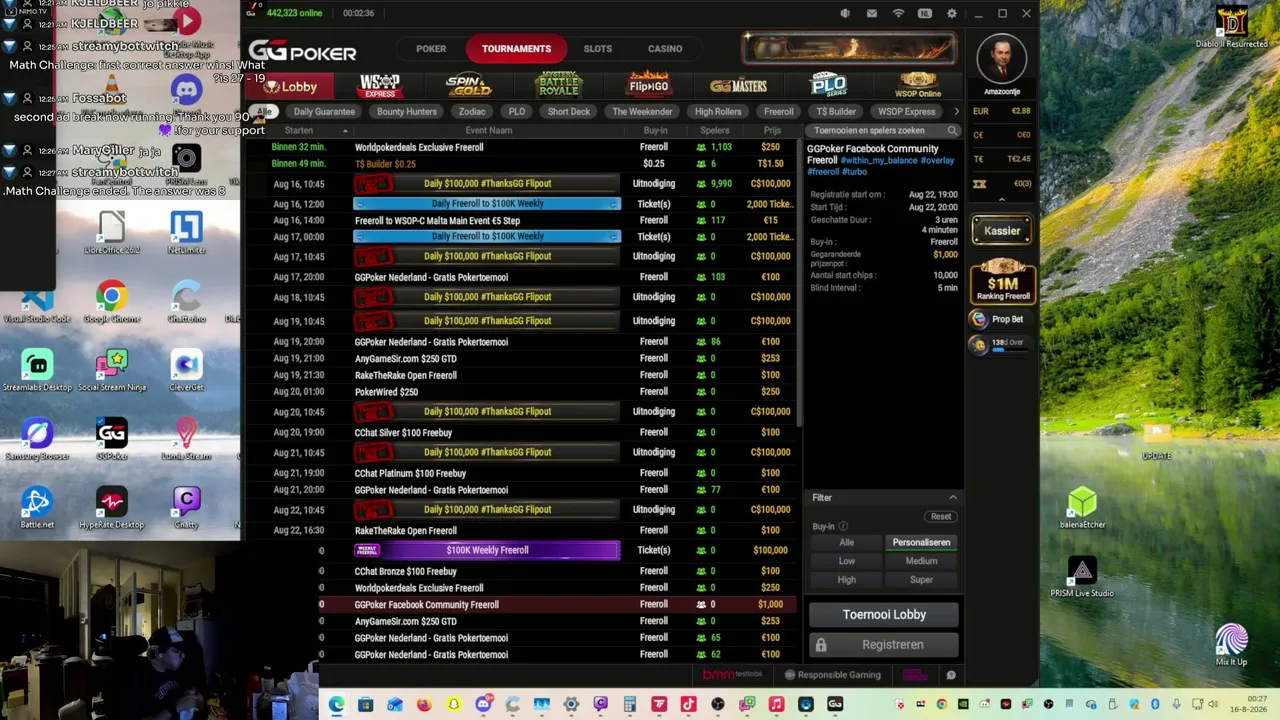This screenshot has height=720, width=1280.
Task: Open TikTok from the taskbar
Action: point(688,704)
